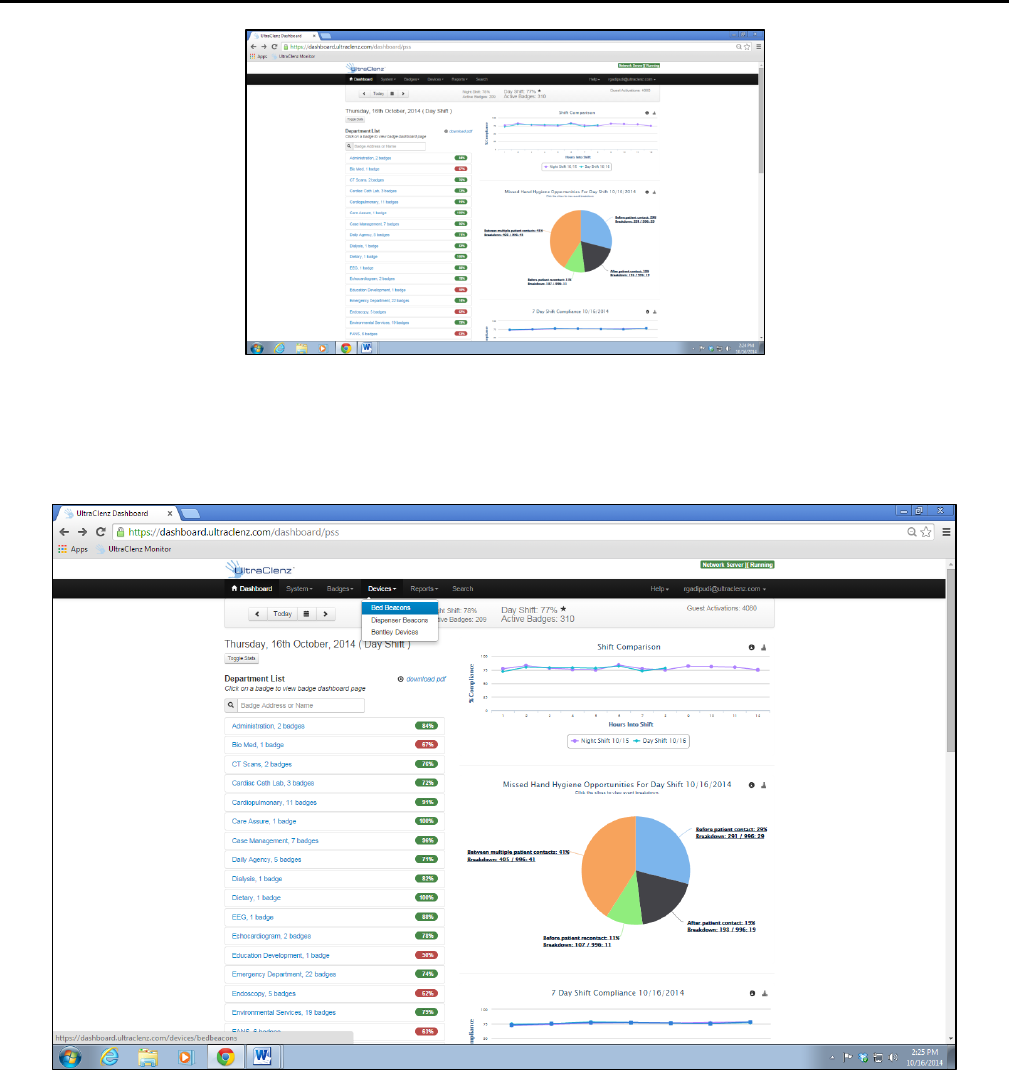Open the Emergency Department, 22 badges row, lower screenshot

click(334, 974)
